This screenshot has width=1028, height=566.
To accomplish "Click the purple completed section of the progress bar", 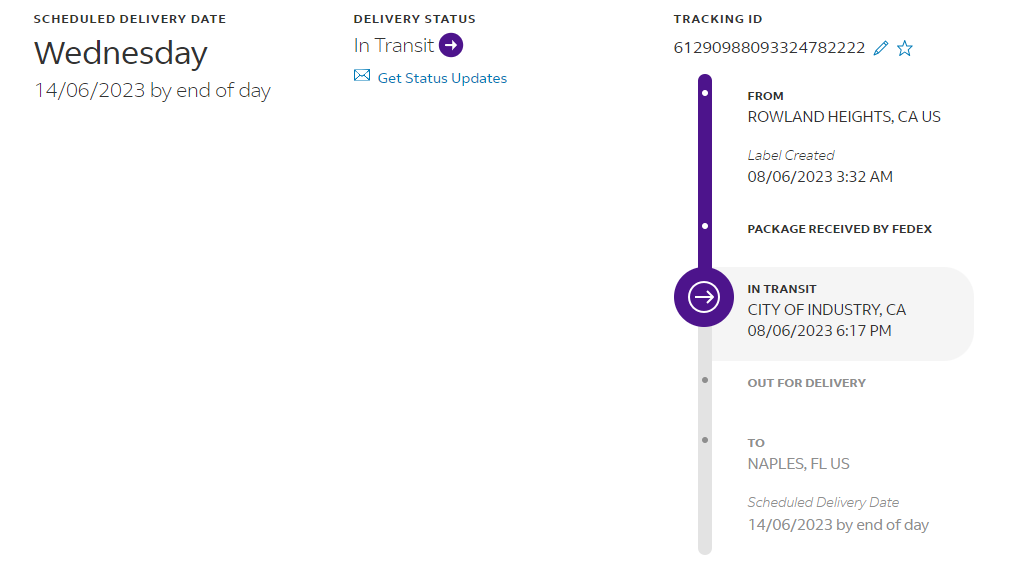I will coord(705,160).
